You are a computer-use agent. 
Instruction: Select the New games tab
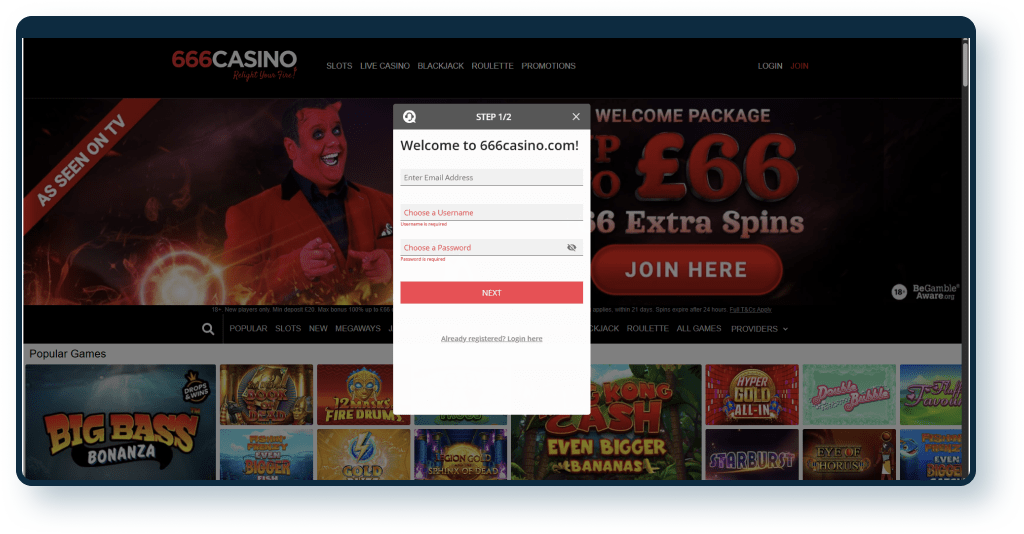point(318,328)
